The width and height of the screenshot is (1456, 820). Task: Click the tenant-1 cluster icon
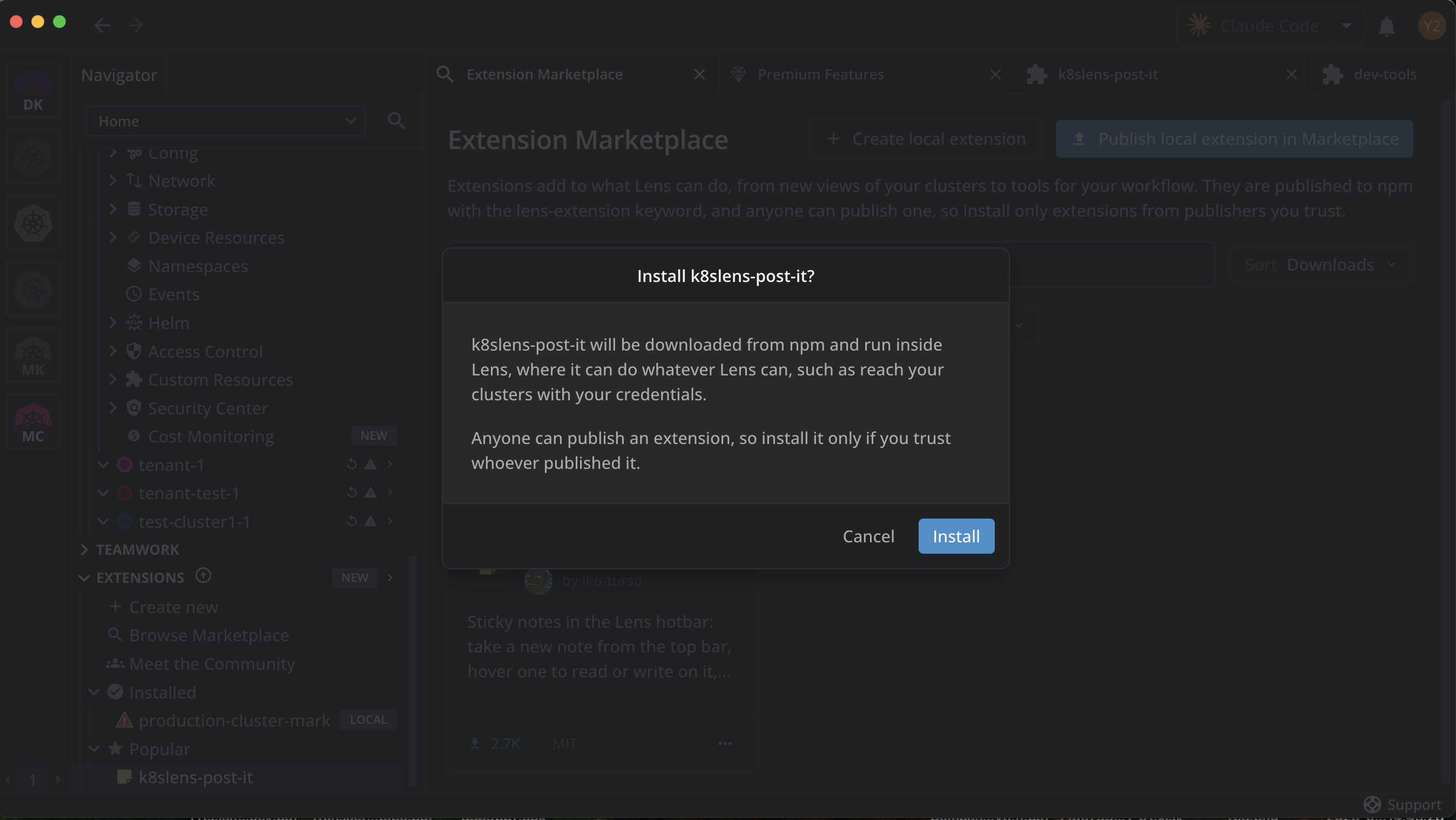point(124,465)
